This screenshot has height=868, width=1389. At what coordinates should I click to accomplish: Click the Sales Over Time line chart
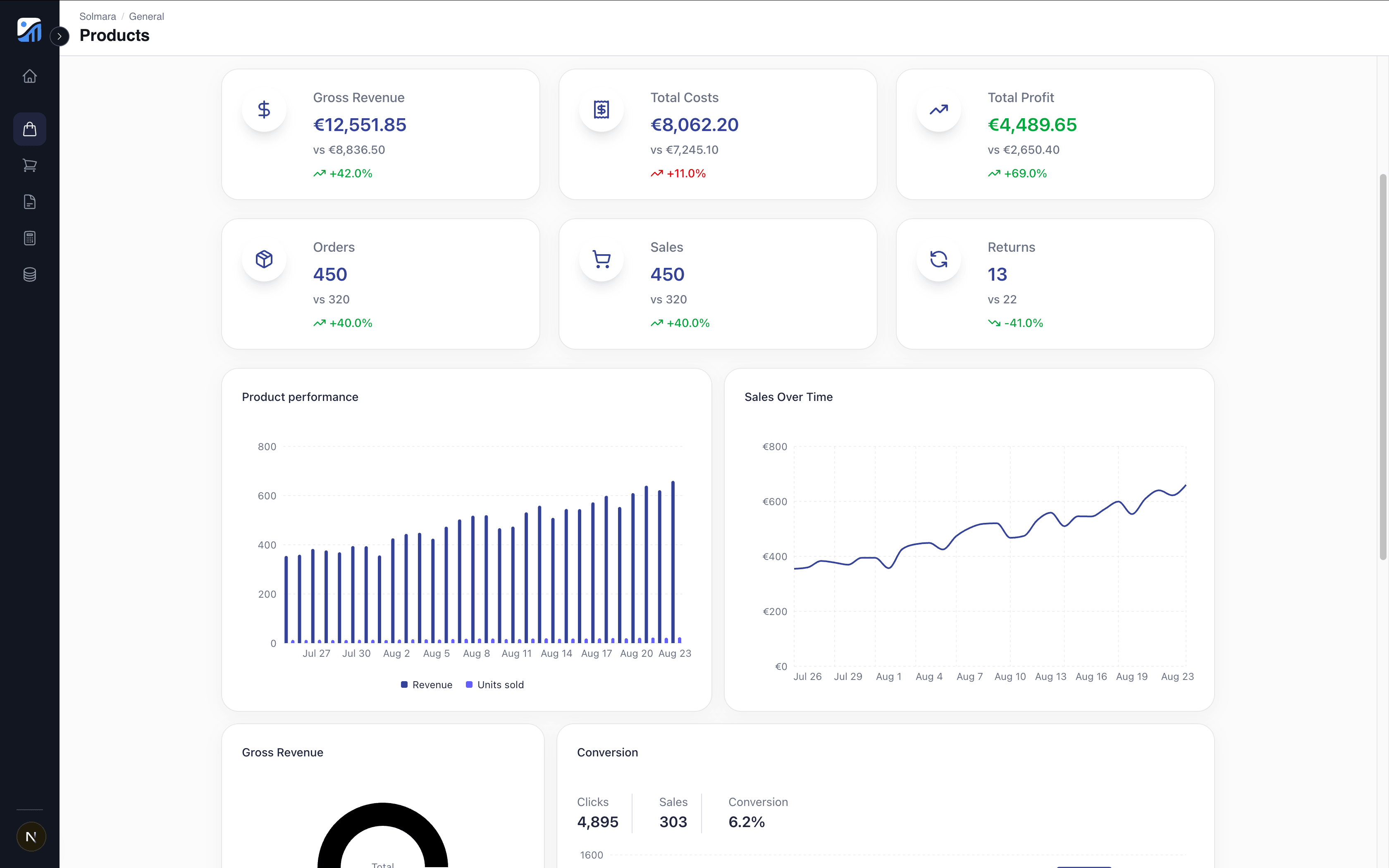[x=990, y=556]
